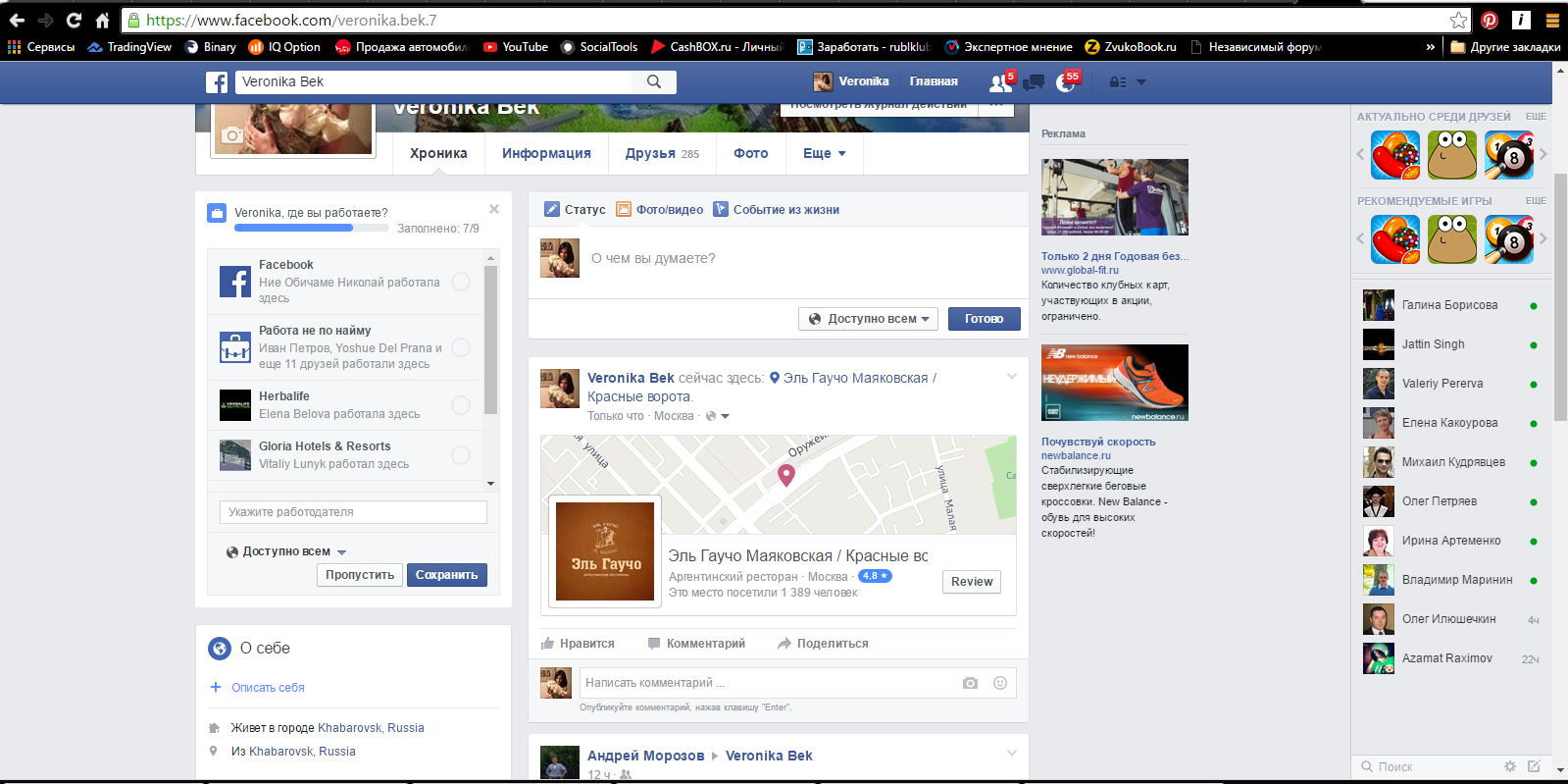
Task: Close the workplace prompt with X
Action: (x=494, y=209)
